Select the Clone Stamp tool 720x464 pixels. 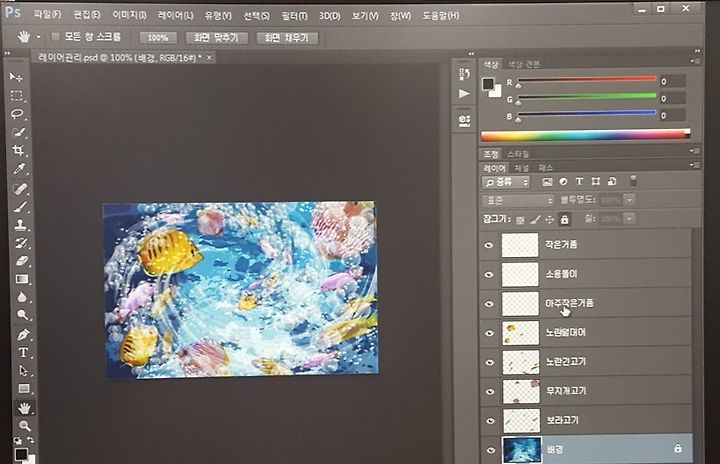[x=20, y=225]
